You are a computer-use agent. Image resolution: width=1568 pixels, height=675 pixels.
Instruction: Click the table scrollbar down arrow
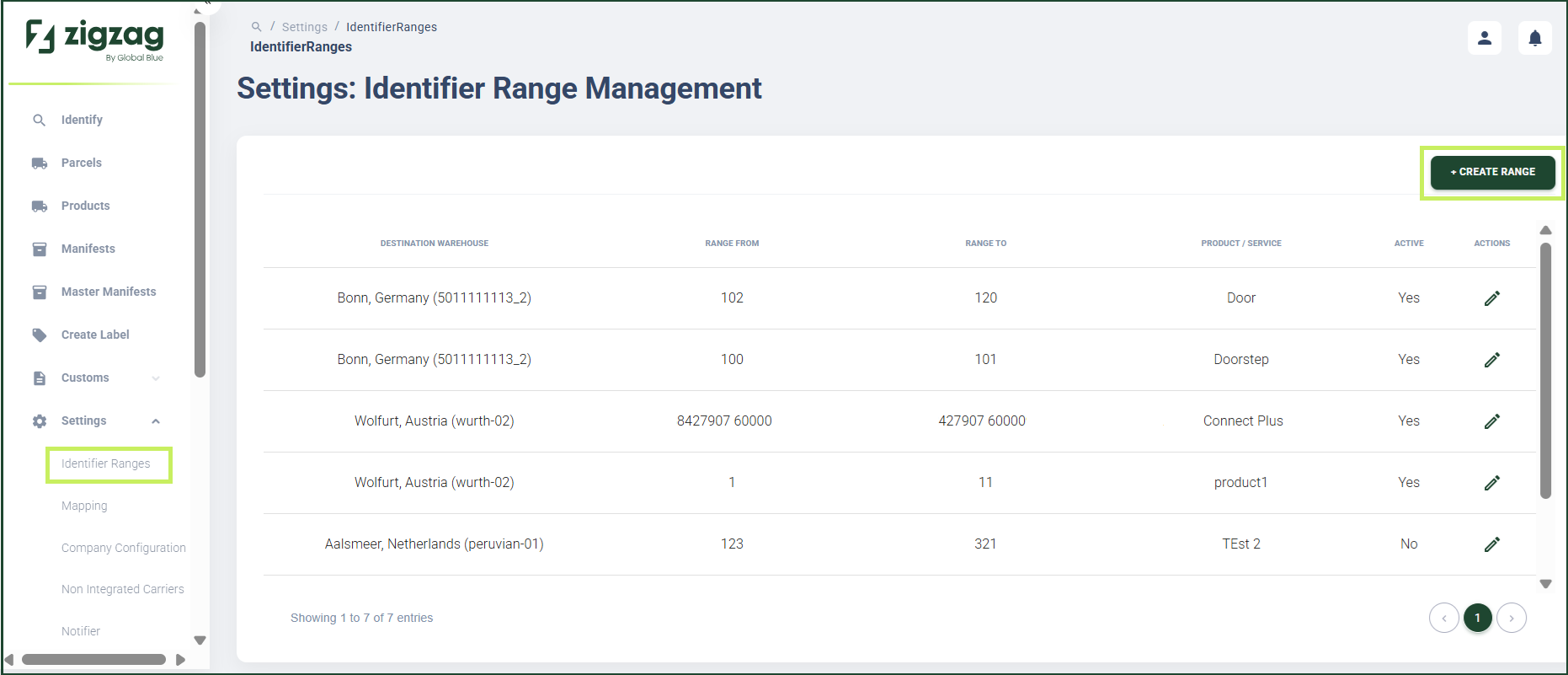(1545, 584)
